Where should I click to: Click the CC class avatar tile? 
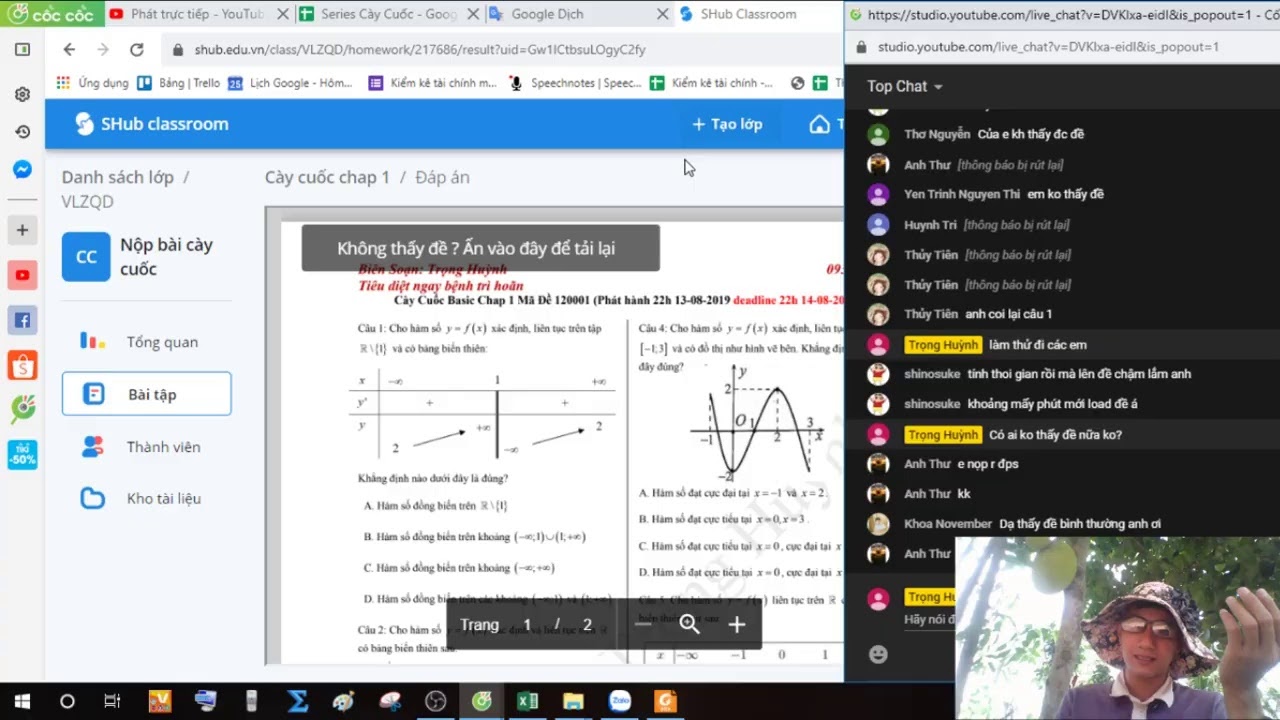point(86,257)
